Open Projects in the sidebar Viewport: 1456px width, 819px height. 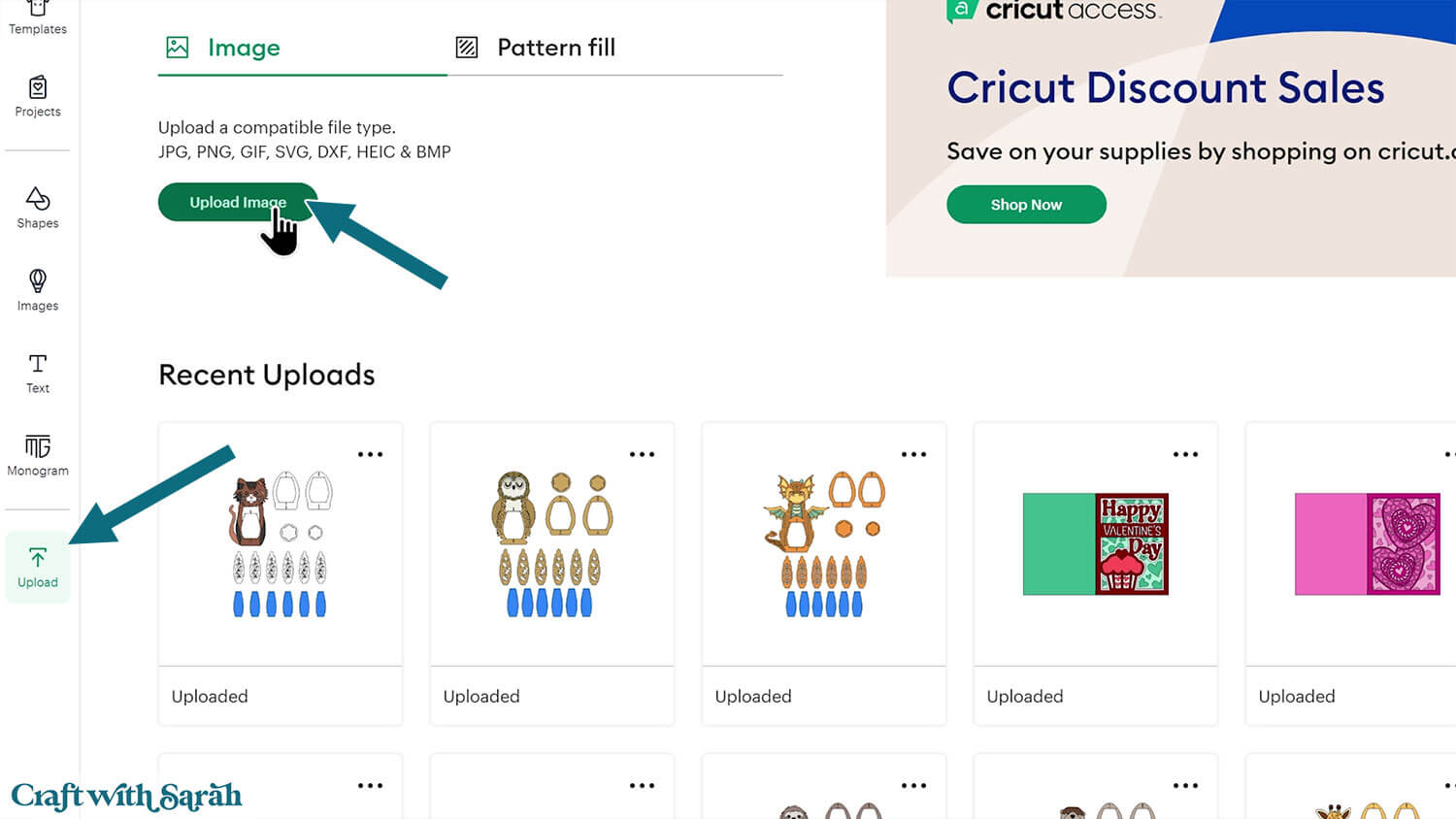point(38,97)
